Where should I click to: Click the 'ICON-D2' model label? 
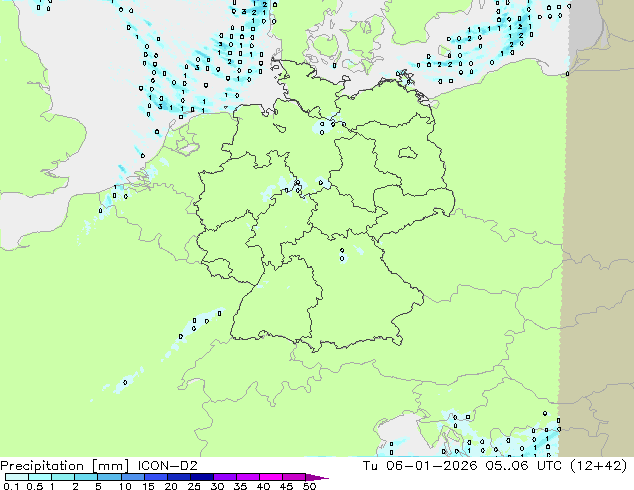point(167,466)
